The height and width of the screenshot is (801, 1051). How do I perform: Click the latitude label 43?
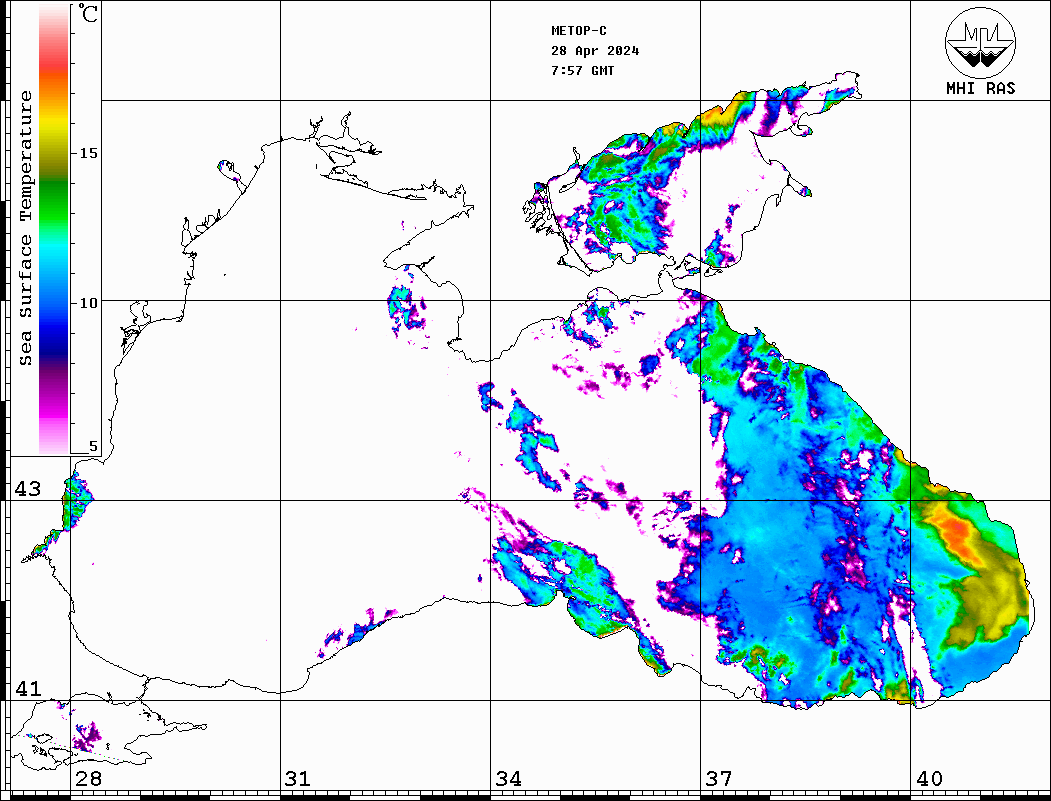click(28, 489)
